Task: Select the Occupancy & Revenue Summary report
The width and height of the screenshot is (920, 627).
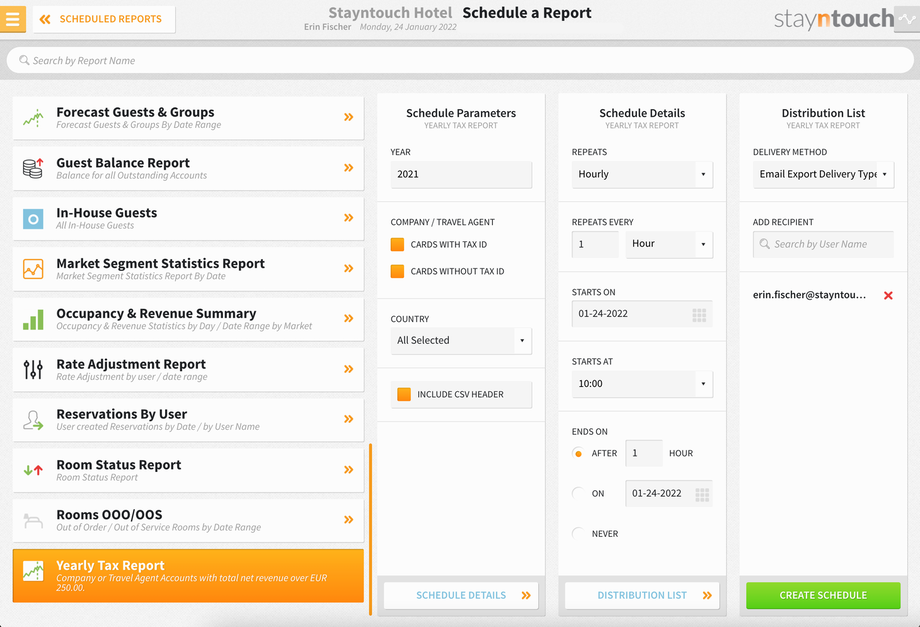Action: pyautogui.click(x=188, y=320)
